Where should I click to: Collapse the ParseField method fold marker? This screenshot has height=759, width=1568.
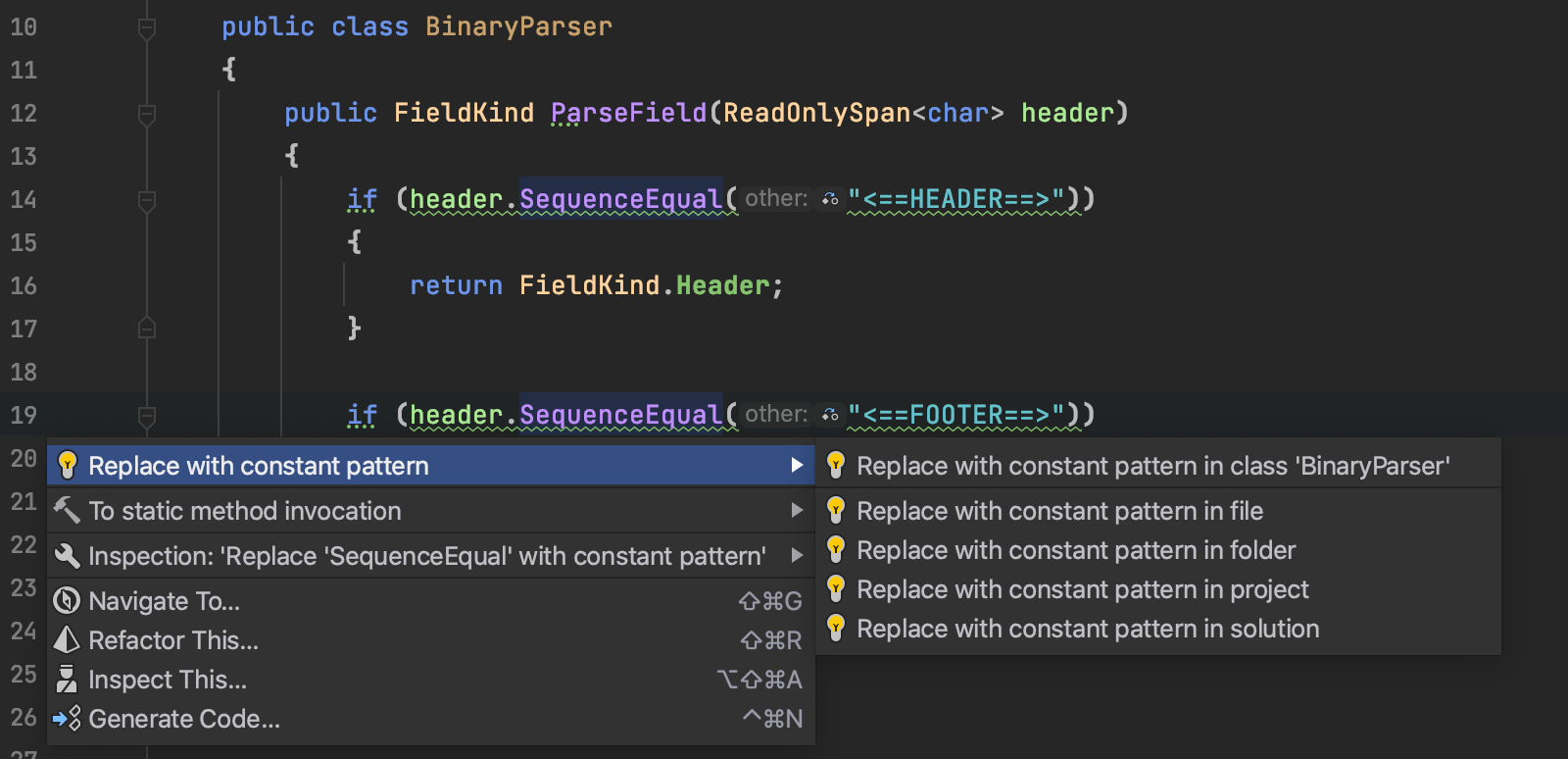pyautogui.click(x=147, y=115)
